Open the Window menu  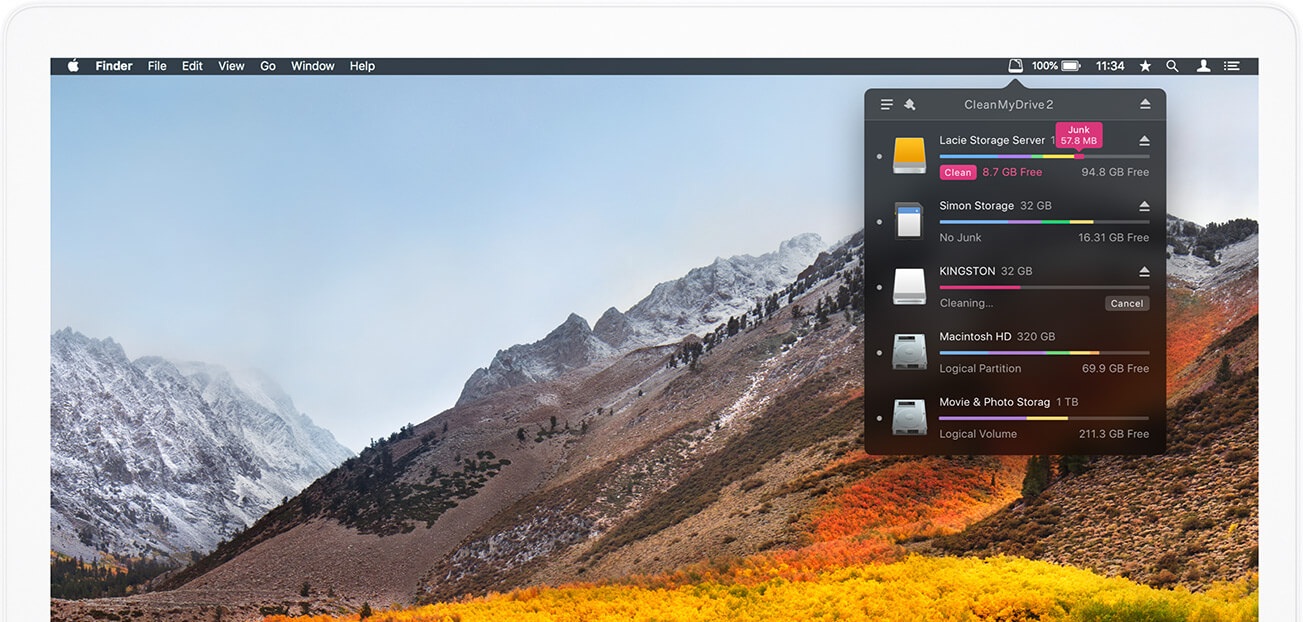coord(313,66)
